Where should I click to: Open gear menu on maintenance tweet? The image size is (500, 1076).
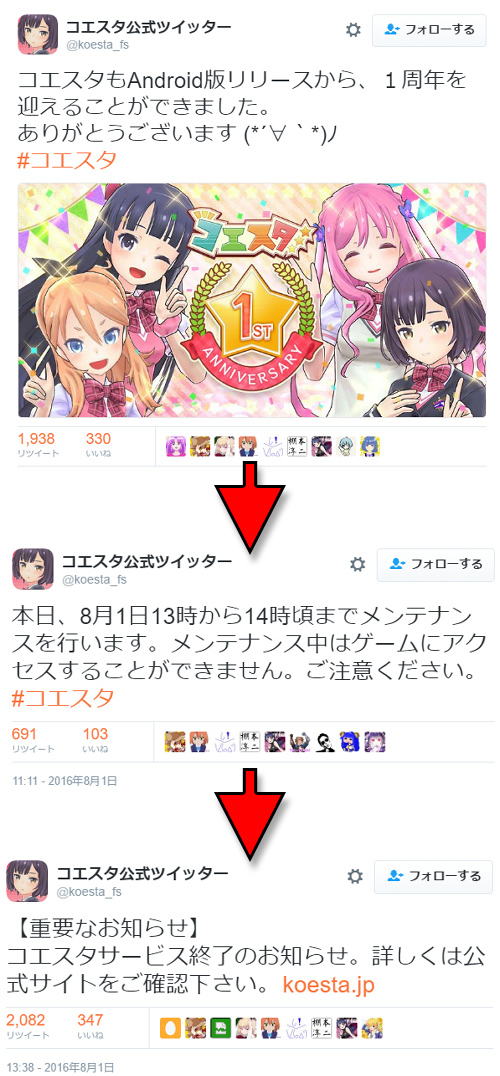[x=357, y=564]
